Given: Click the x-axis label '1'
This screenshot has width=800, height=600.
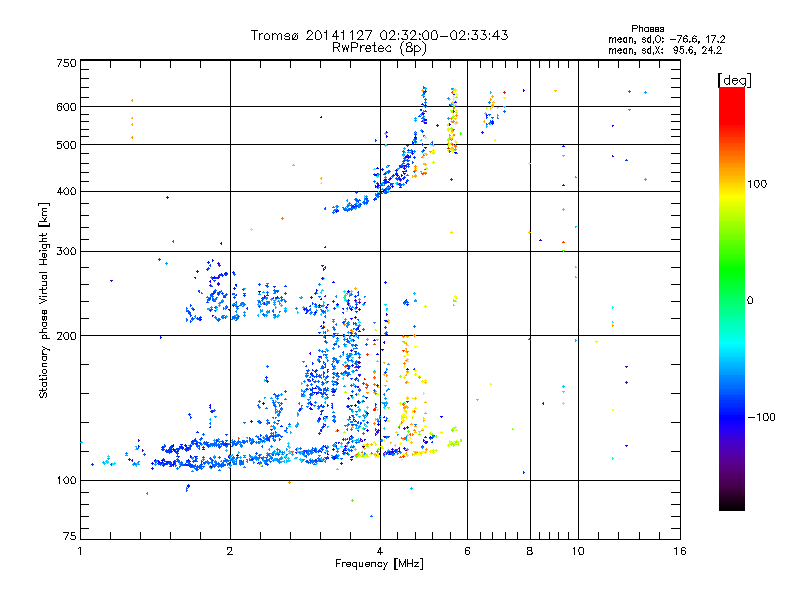Looking at the screenshot, I should (x=80, y=551).
